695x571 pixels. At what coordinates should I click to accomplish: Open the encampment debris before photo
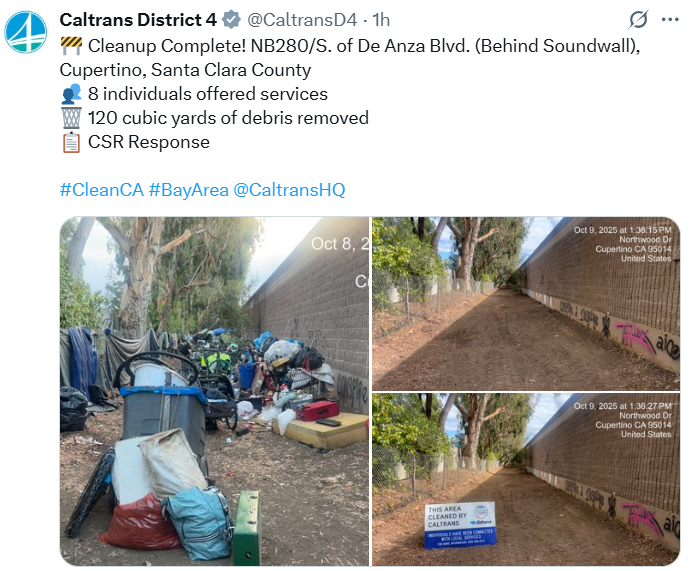(x=214, y=391)
